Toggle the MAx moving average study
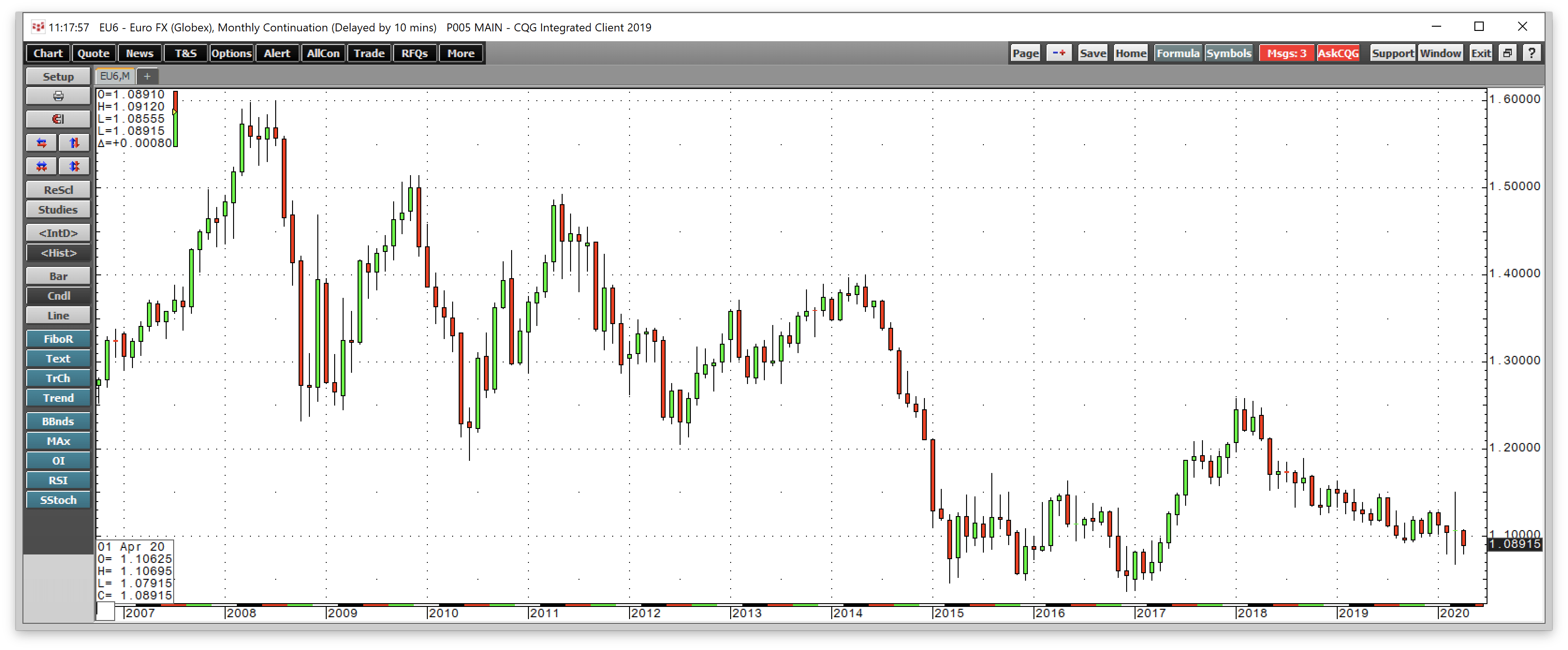This screenshot has height=650, width=1568. (x=58, y=441)
